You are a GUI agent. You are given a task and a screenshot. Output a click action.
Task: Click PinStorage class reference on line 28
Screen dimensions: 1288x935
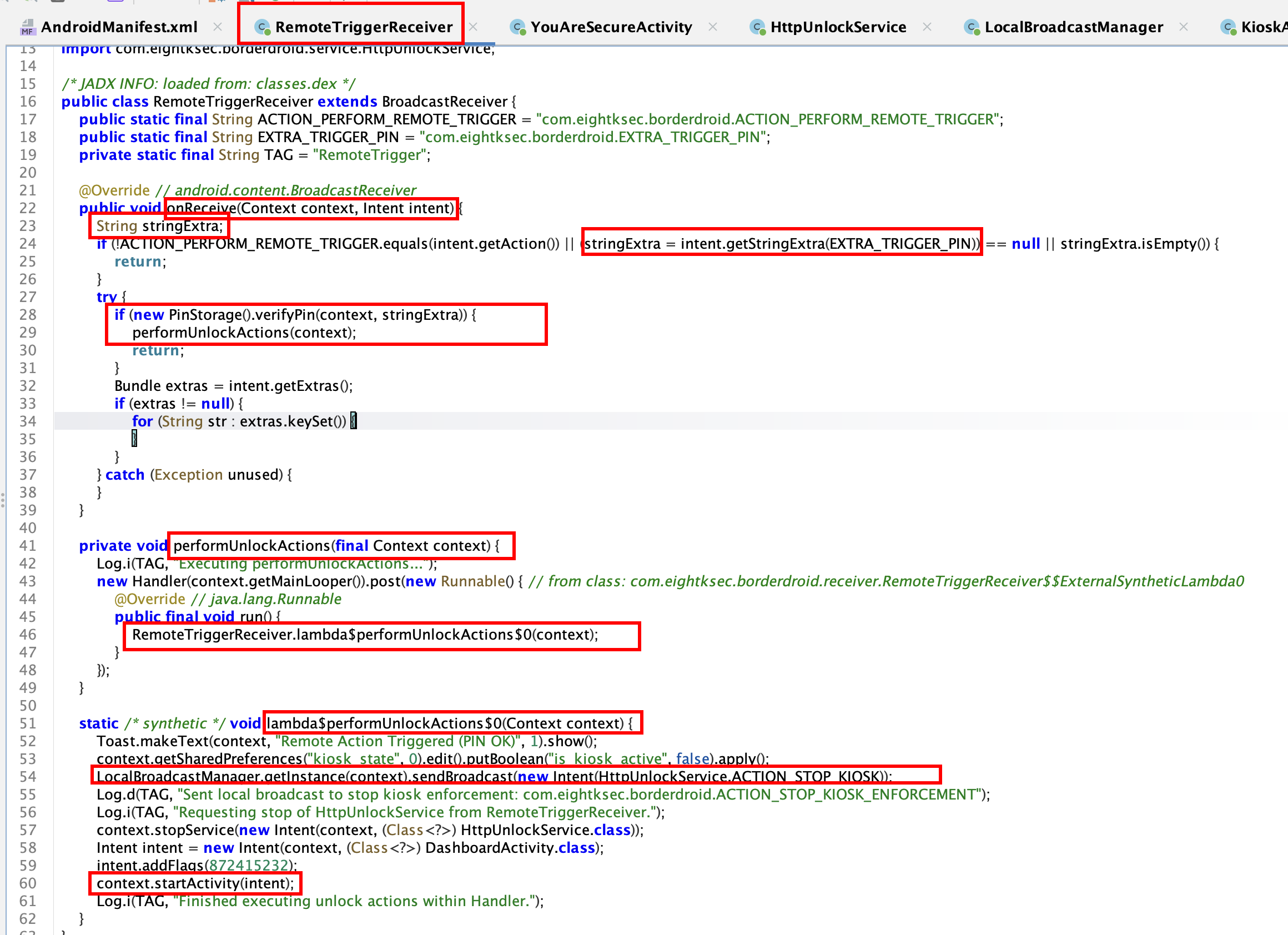[205, 315]
